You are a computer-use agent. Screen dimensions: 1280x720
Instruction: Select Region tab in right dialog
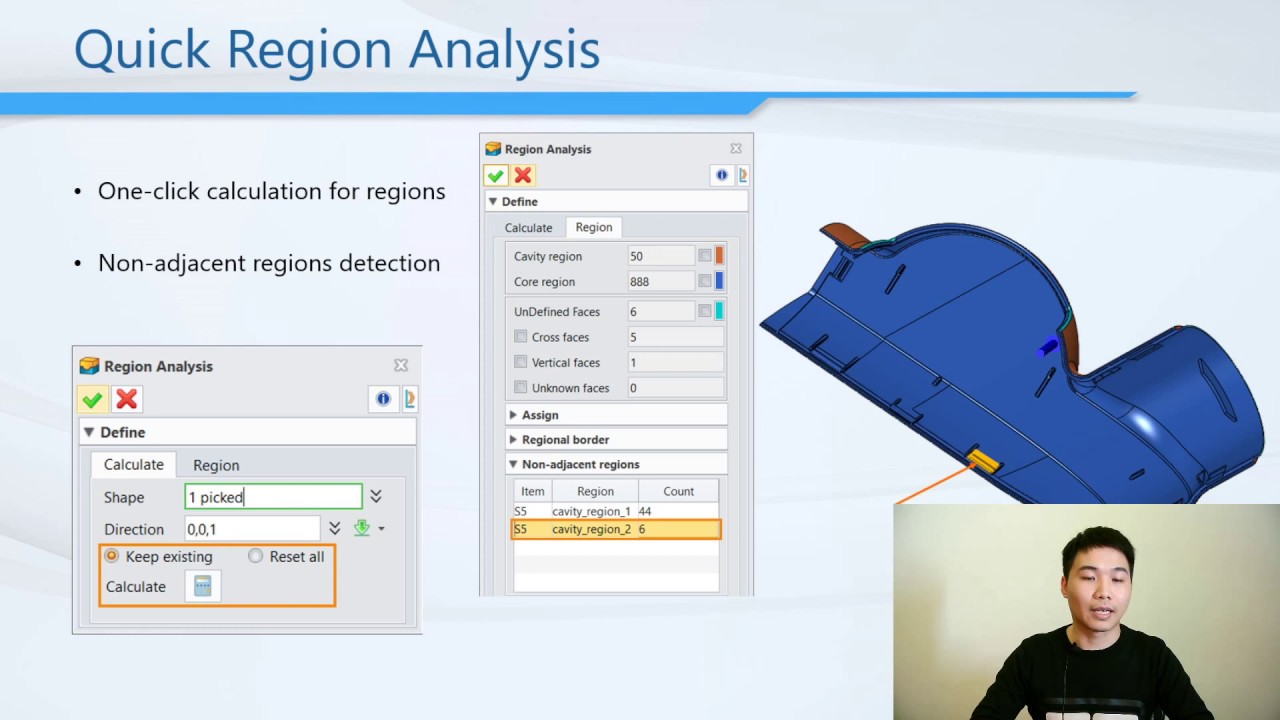pyautogui.click(x=594, y=227)
